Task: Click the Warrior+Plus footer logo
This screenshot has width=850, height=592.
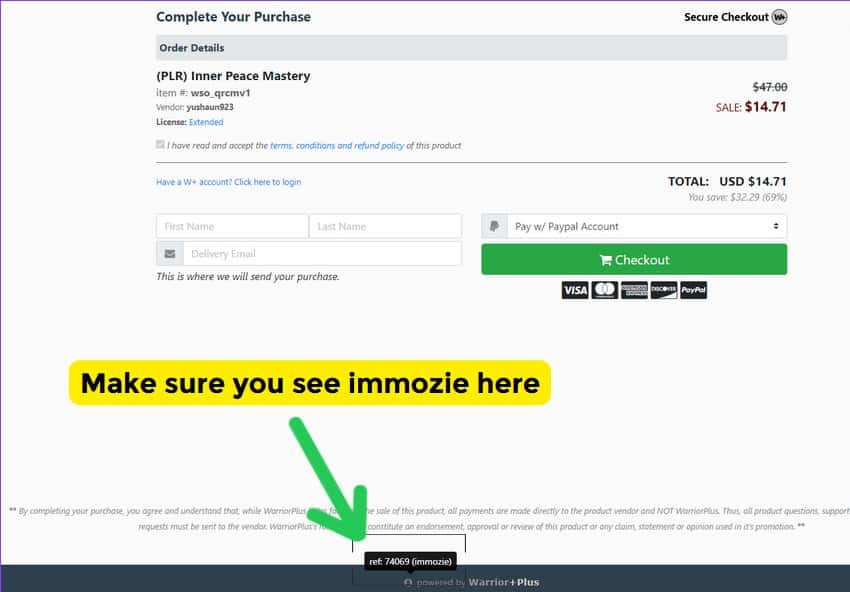Action: click(x=504, y=582)
